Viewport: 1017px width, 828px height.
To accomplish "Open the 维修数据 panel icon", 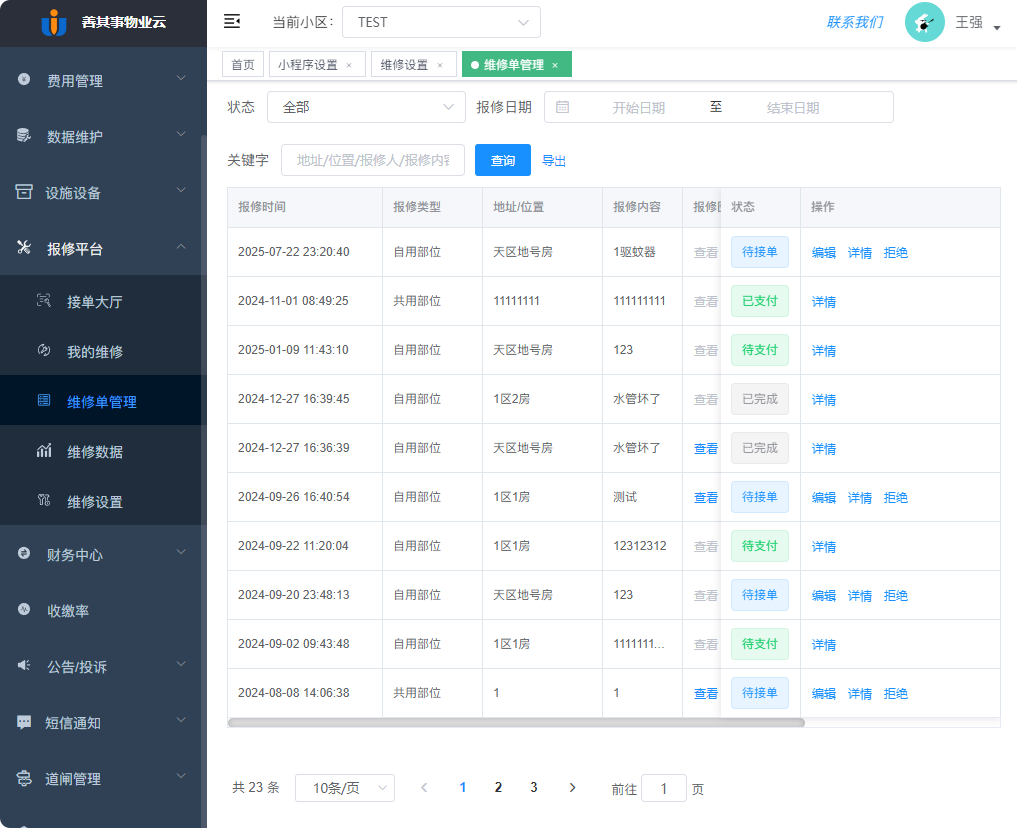I will [x=44, y=450].
